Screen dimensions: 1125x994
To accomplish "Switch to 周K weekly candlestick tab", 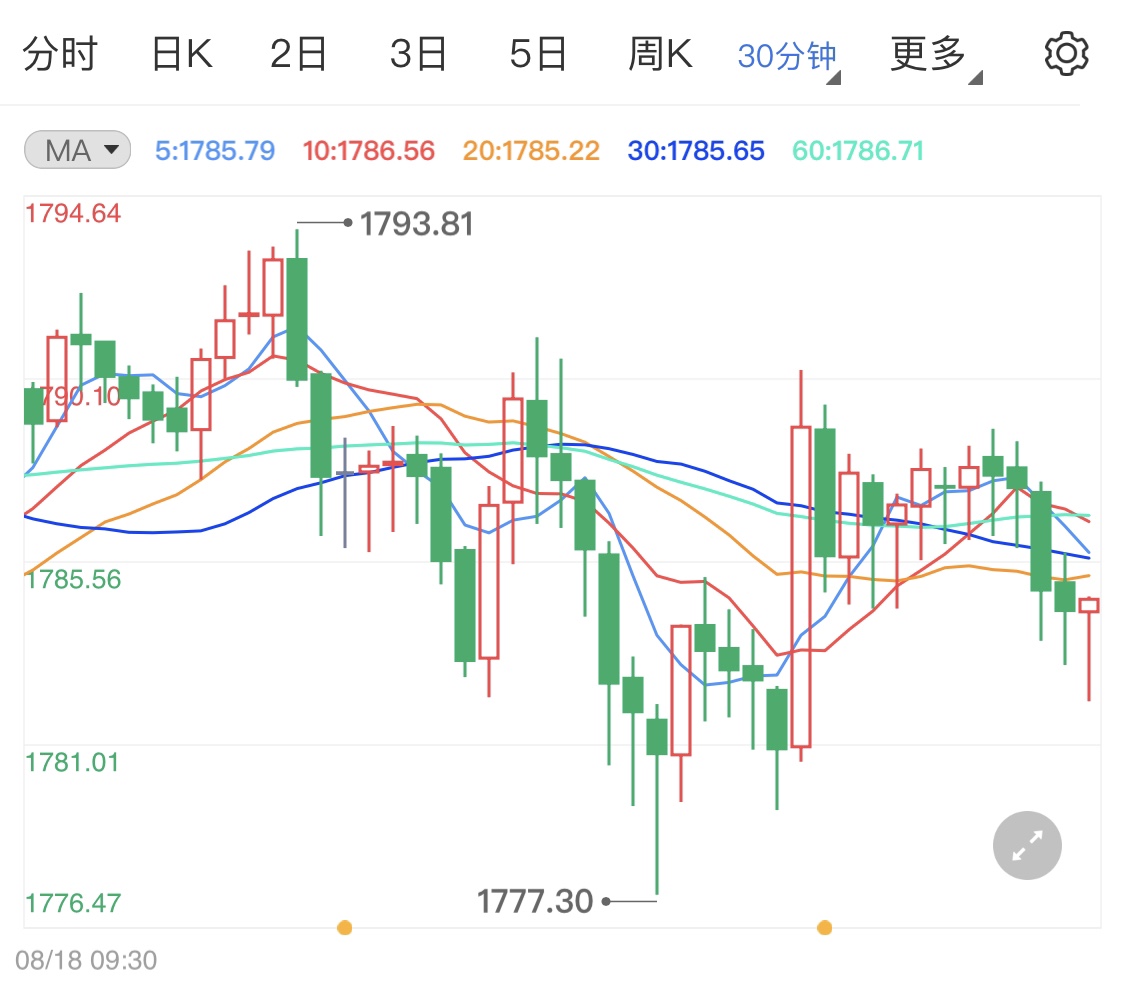I will coord(660,55).
